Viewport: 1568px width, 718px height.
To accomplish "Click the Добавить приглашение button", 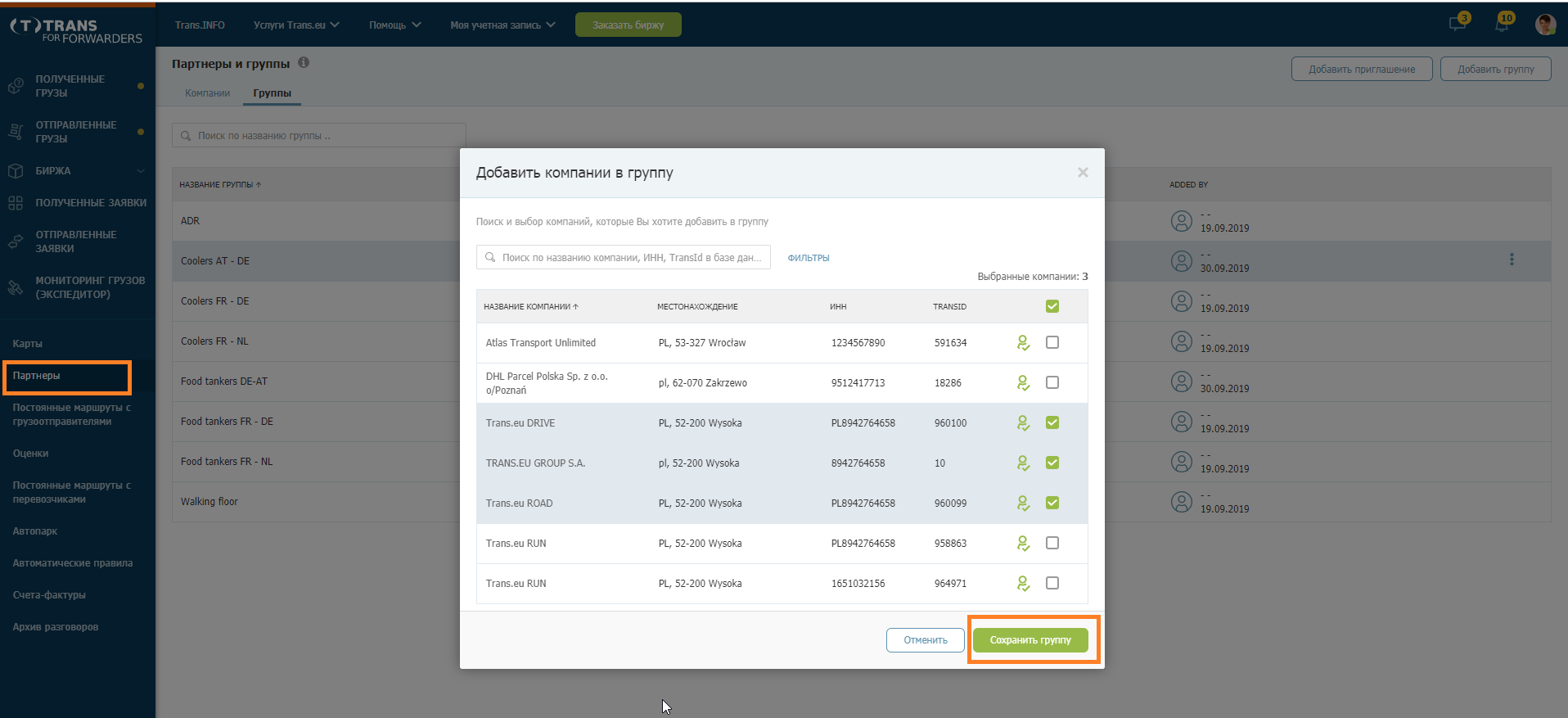I will [1362, 69].
